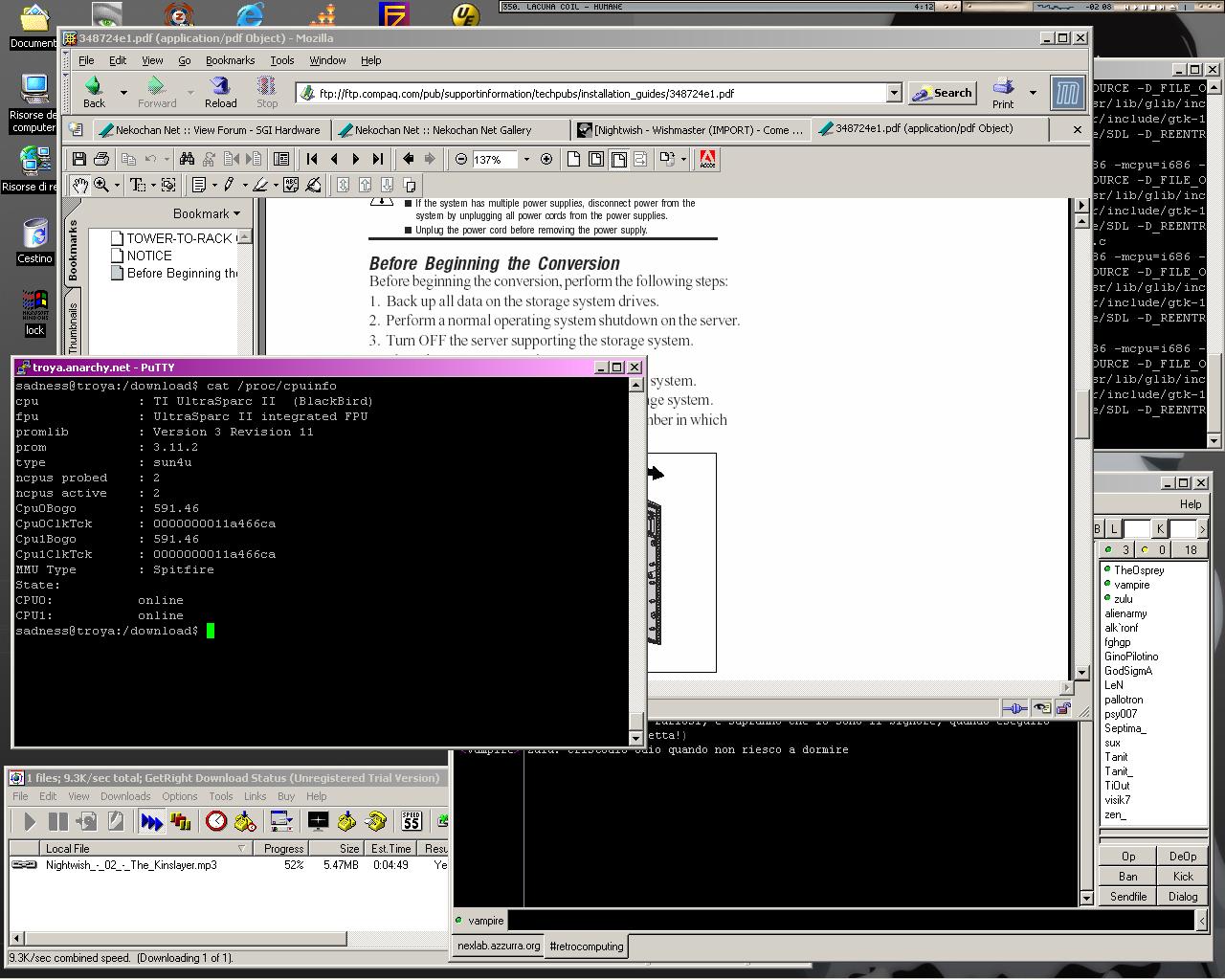This screenshot has width=1225, height=980.
Task: Click the Reload icon in Mozilla
Action: (220, 92)
